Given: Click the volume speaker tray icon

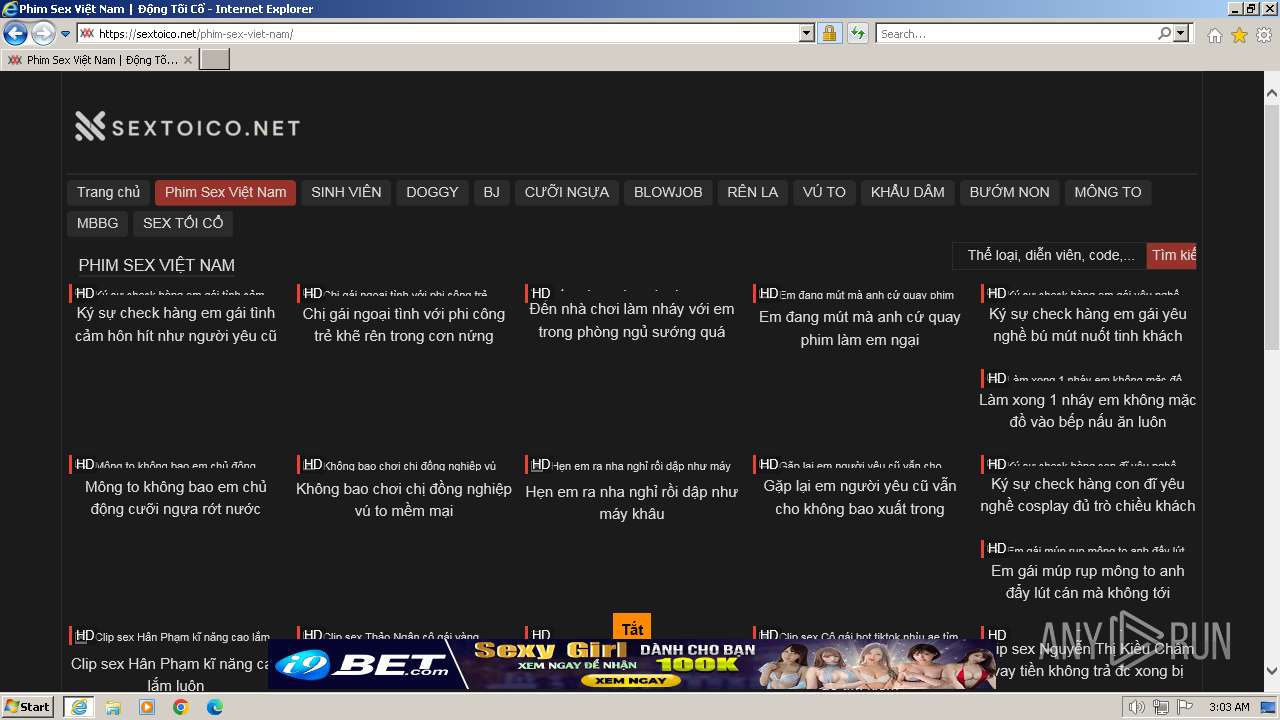Looking at the screenshot, I should 1137,707.
